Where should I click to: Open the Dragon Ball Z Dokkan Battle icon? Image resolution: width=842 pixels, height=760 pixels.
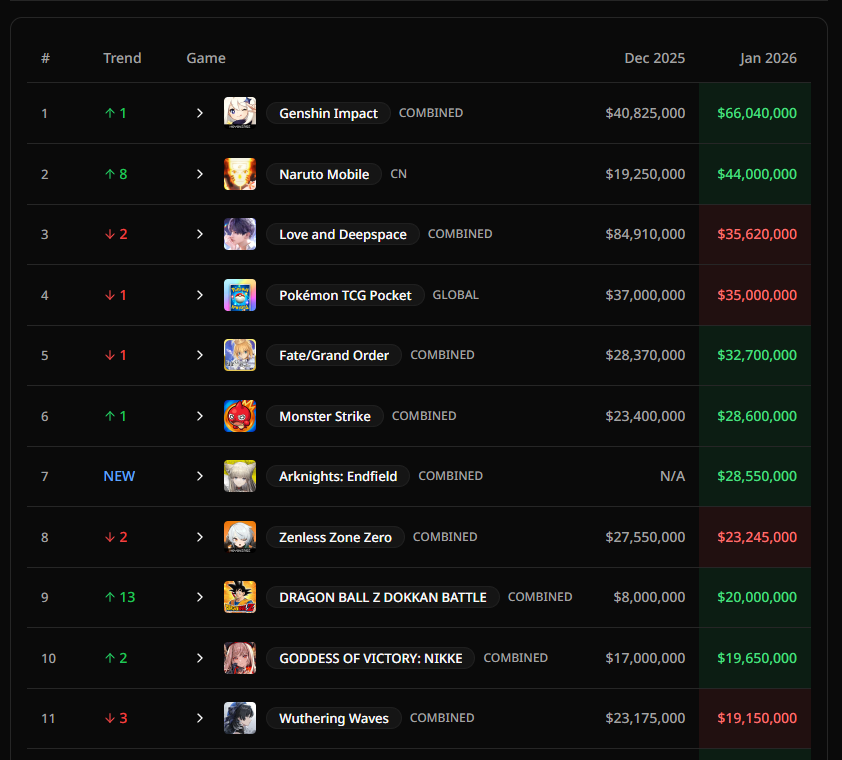[x=239, y=597]
